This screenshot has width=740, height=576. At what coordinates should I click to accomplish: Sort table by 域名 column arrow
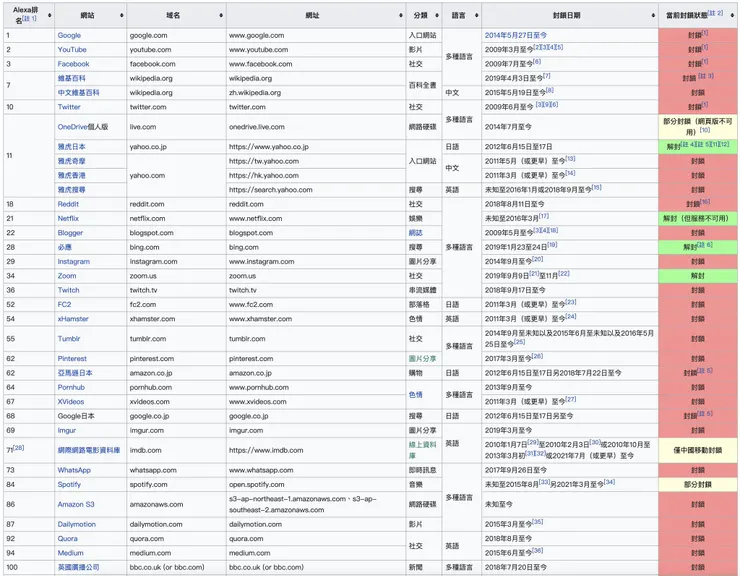point(221,16)
